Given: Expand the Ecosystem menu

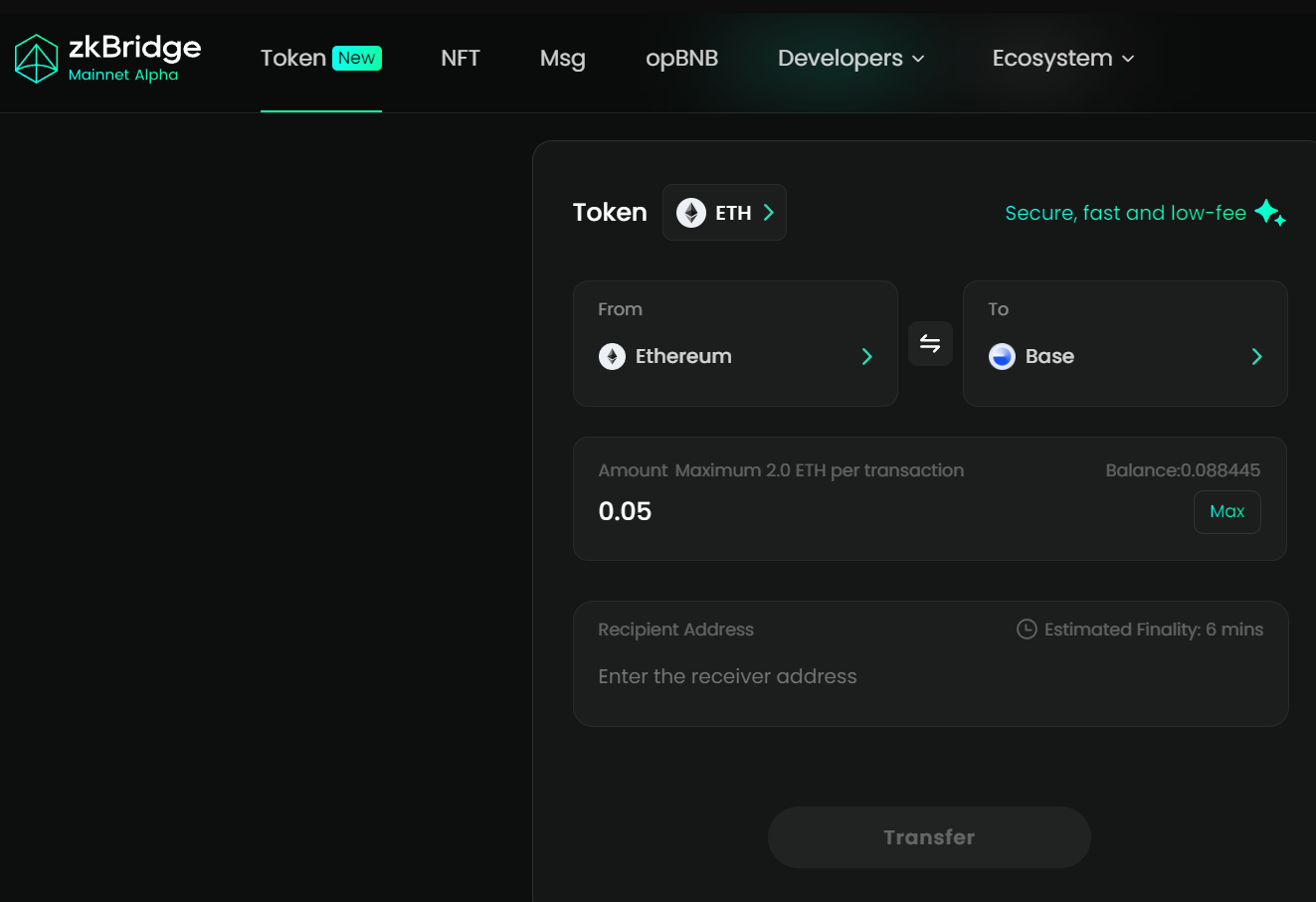Looking at the screenshot, I should (x=1062, y=59).
